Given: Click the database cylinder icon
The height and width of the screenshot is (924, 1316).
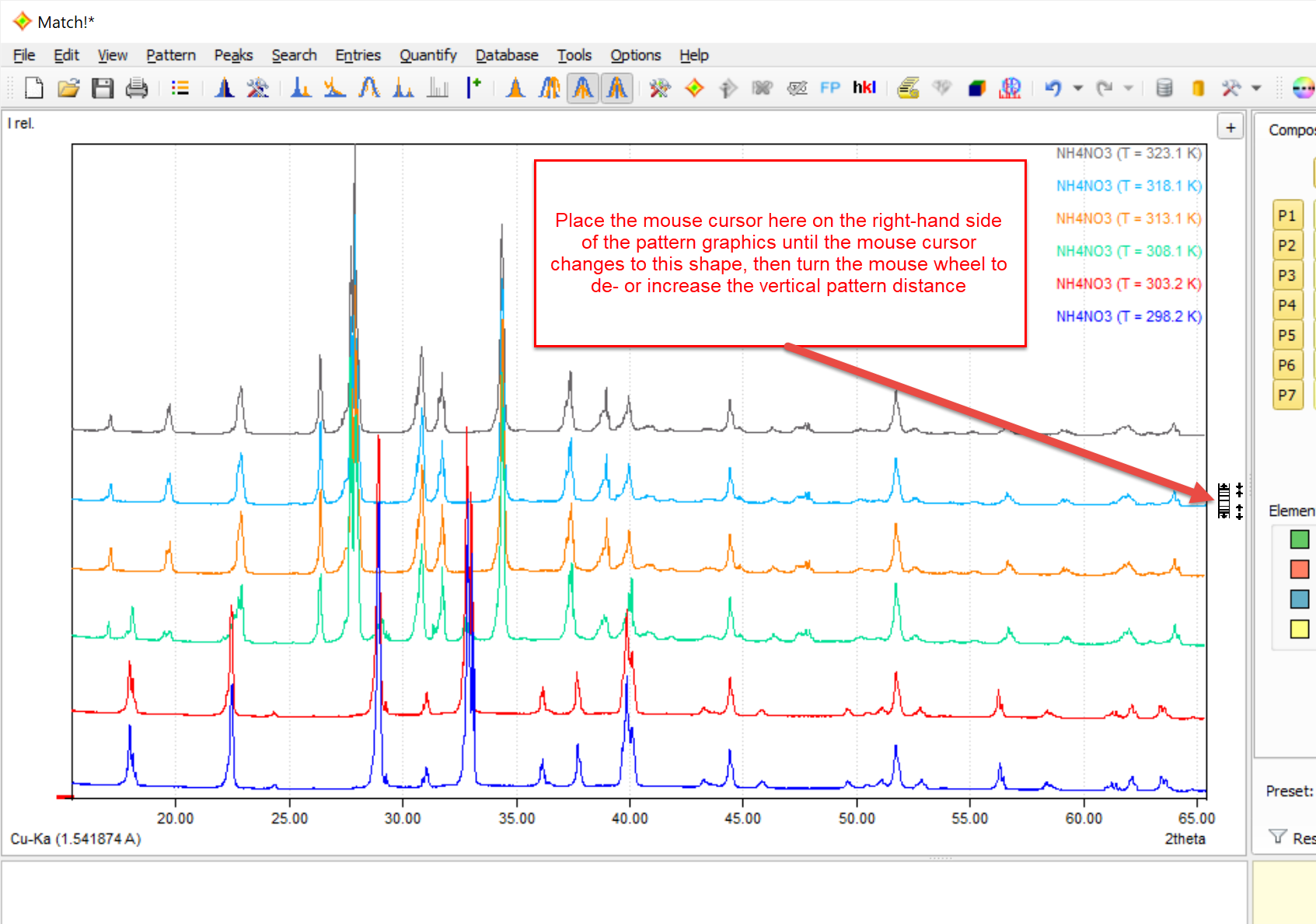Looking at the screenshot, I should (x=1164, y=88).
